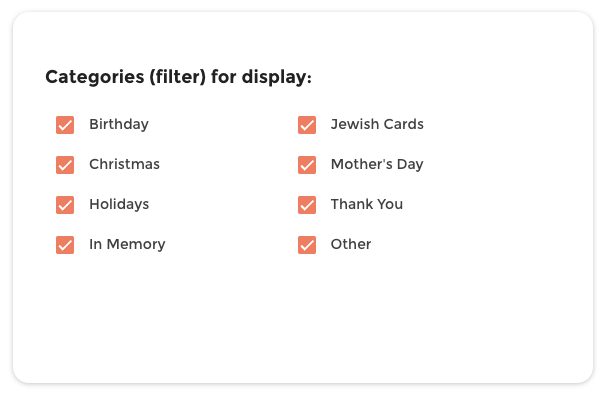Deselect the Jewish Cards checkbox
The height and width of the screenshot is (394, 605).
coord(307,125)
